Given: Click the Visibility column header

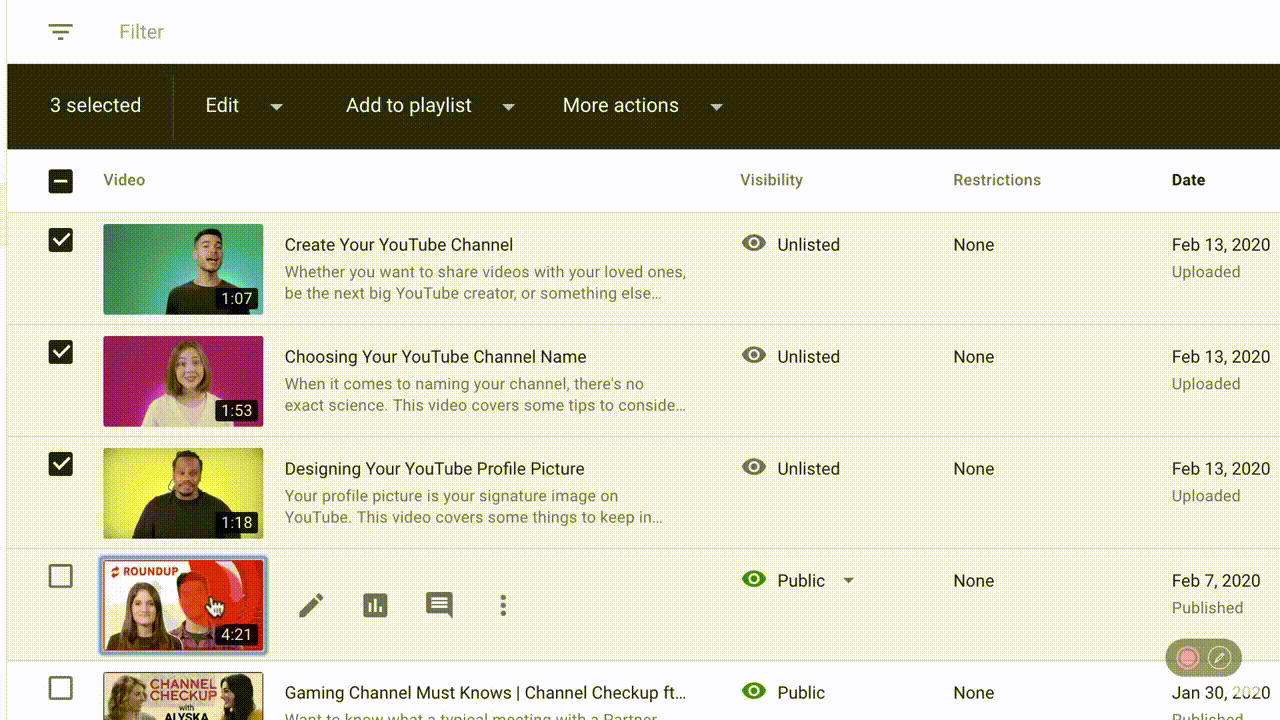Looking at the screenshot, I should coord(771,180).
